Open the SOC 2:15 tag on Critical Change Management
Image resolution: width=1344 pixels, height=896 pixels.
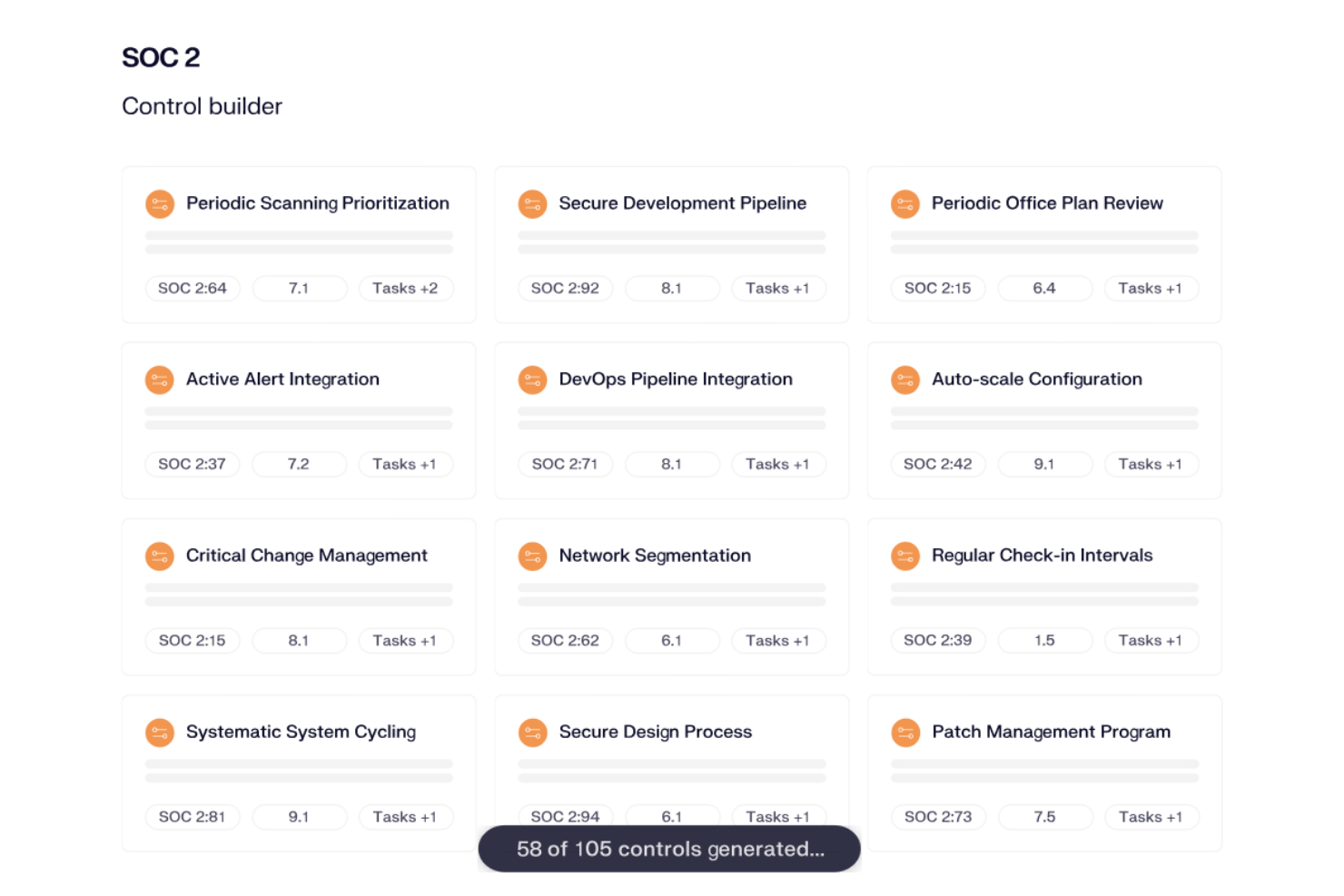(x=192, y=640)
